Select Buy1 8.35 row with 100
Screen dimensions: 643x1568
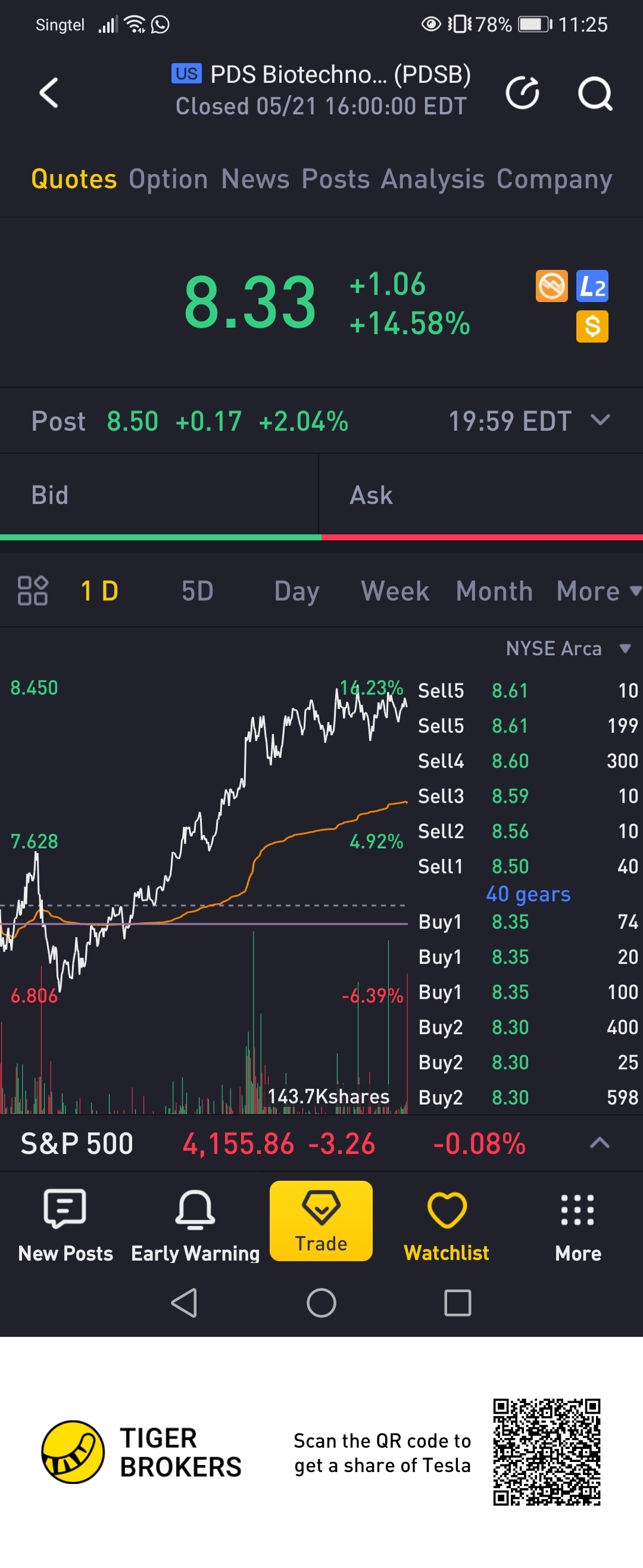(528, 992)
